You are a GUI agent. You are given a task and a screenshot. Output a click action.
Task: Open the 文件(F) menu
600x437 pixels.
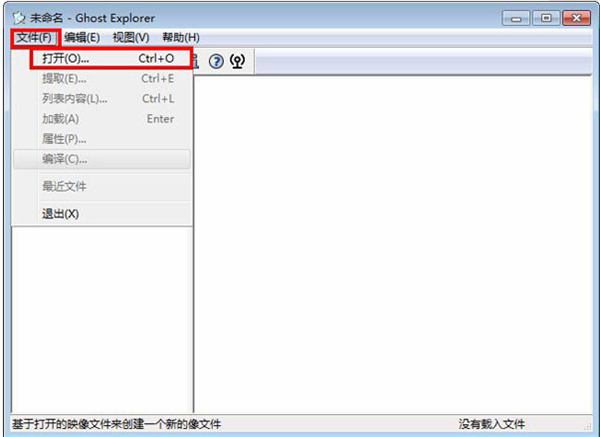click(x=34, y=38)
